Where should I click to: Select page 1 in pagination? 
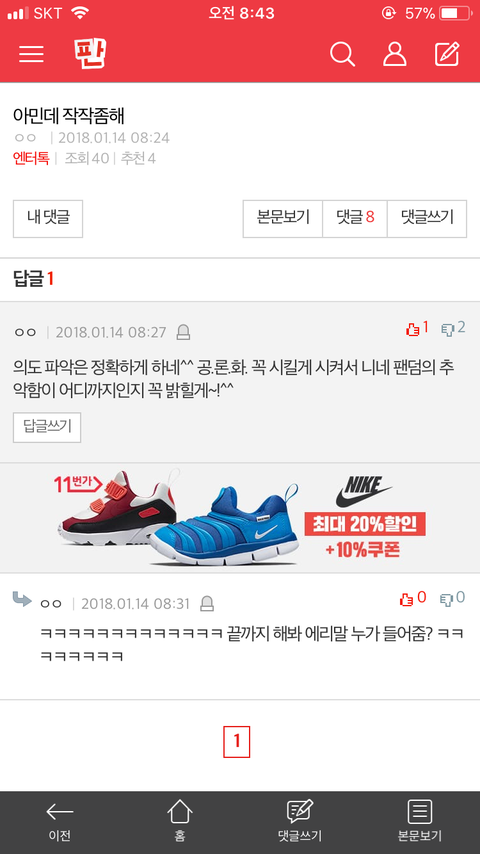(236, 741)
